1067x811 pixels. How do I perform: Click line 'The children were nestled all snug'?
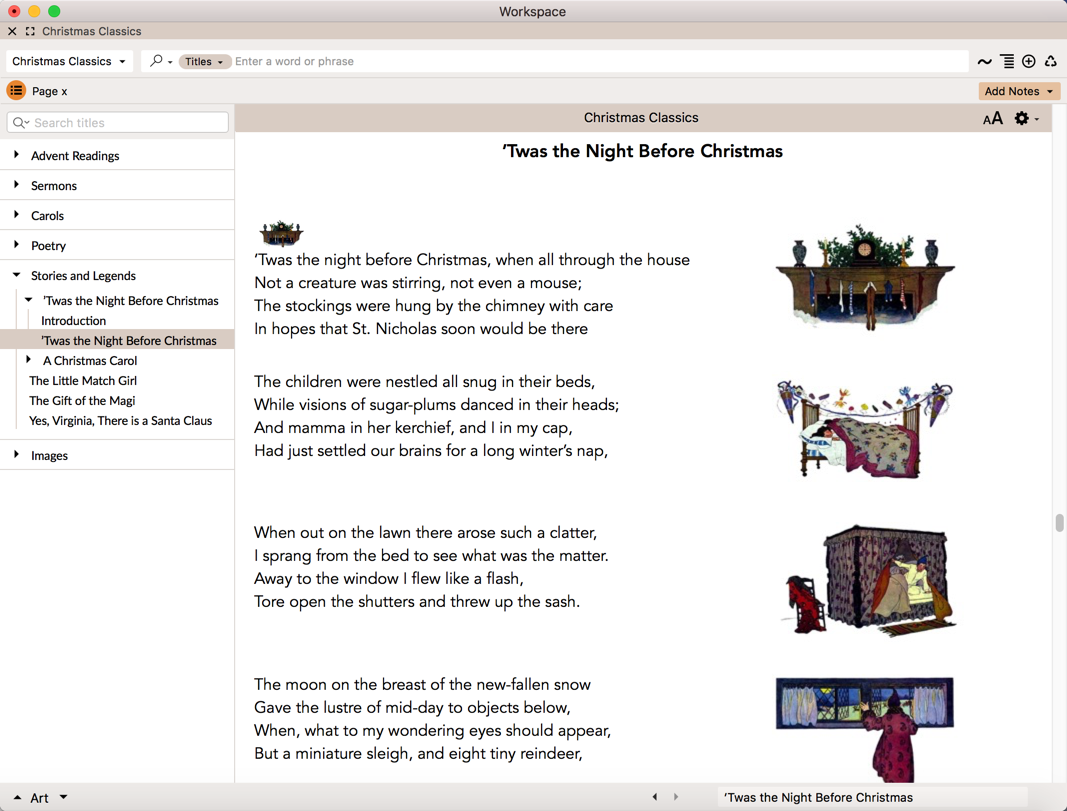[425, 382]
